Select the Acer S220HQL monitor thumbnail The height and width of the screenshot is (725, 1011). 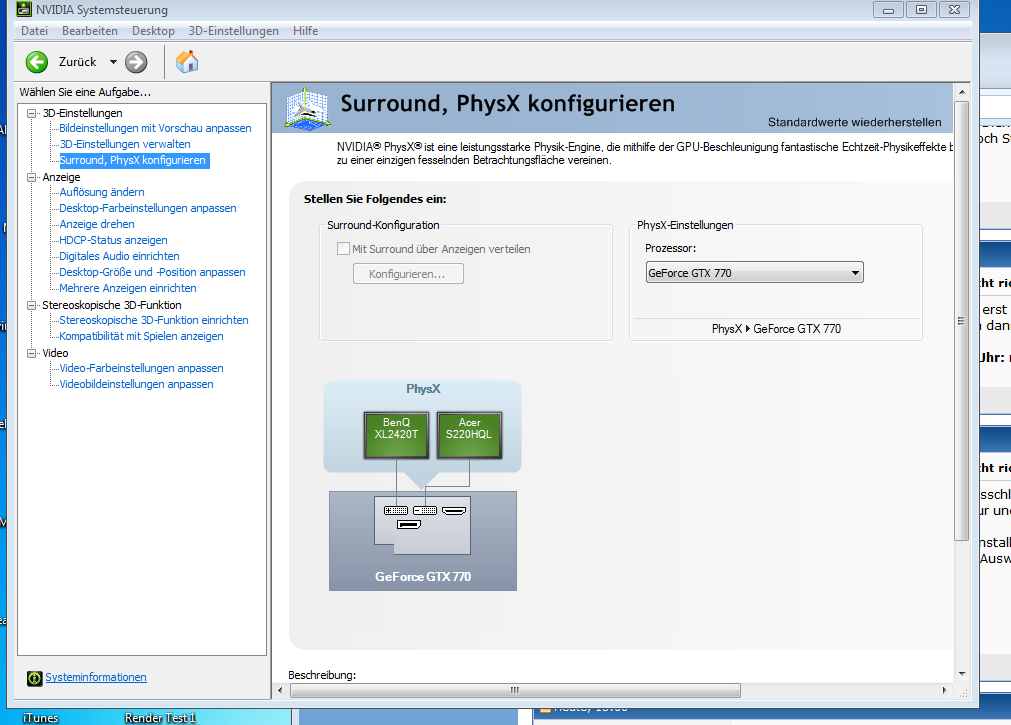[469, 435]
